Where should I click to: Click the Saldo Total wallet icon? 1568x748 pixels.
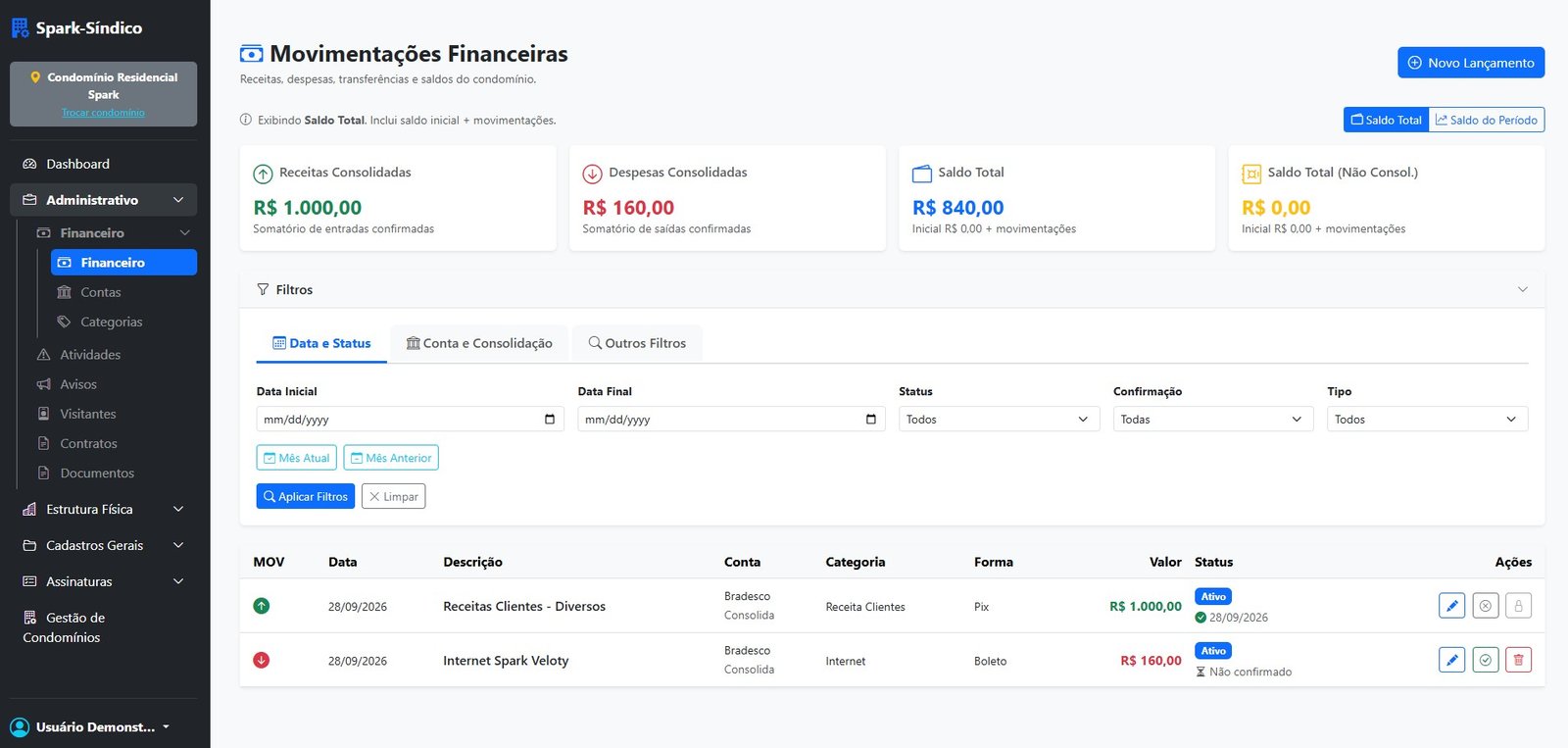922,174
